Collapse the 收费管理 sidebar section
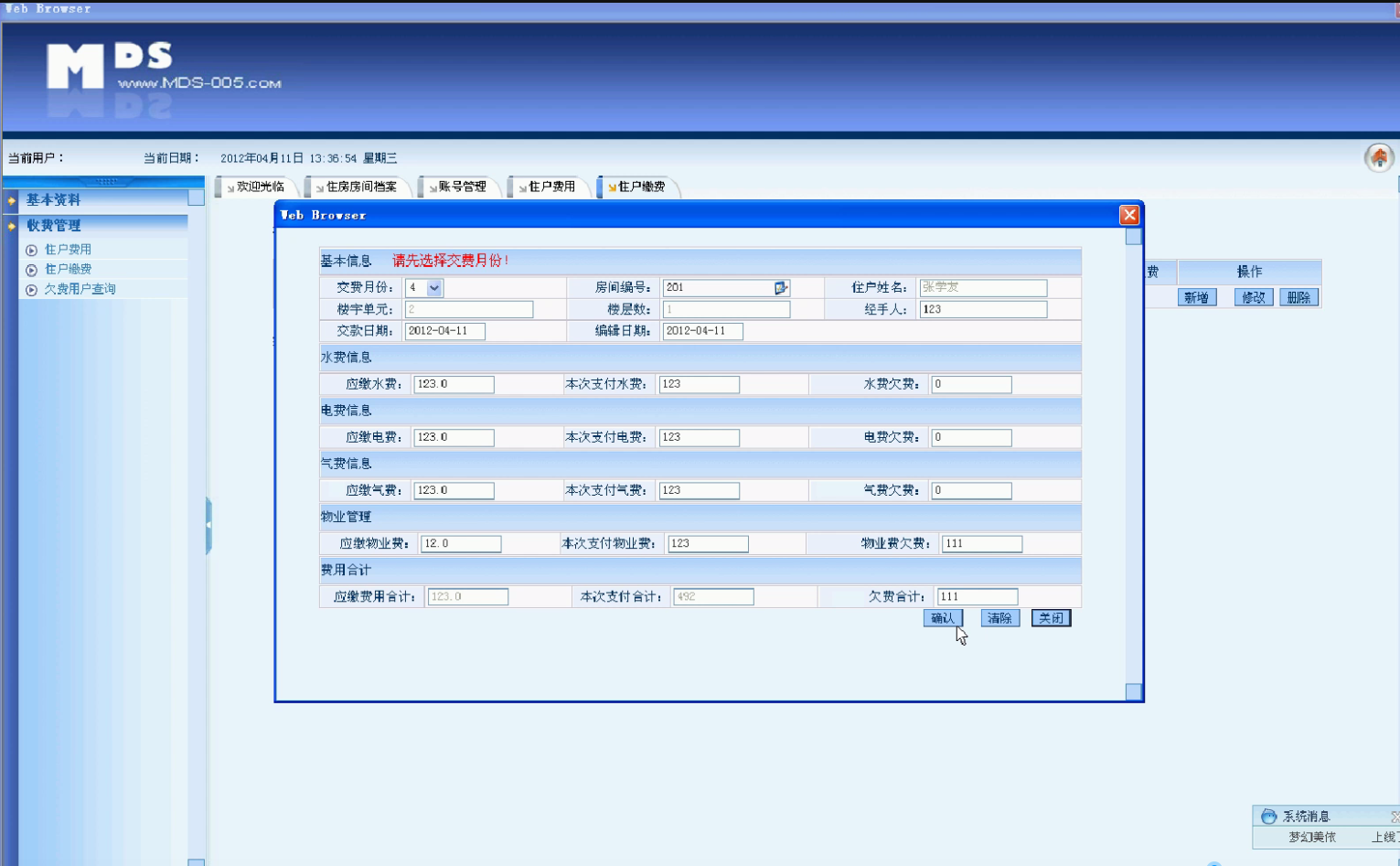Screen dimensions: 1400x866 point(53,225)
